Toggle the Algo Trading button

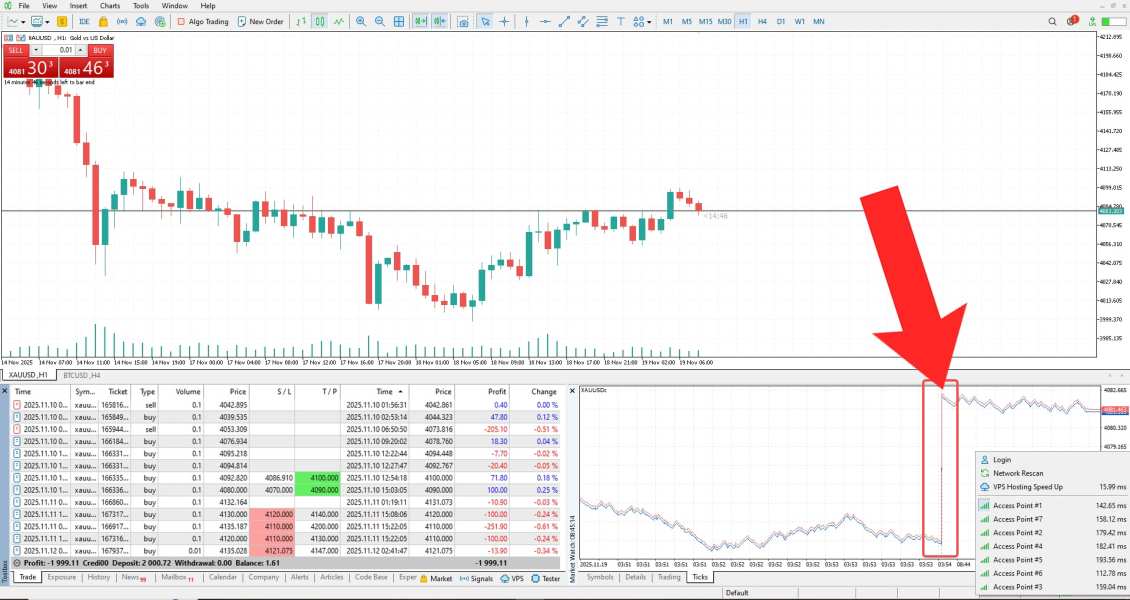coord(203,22)
